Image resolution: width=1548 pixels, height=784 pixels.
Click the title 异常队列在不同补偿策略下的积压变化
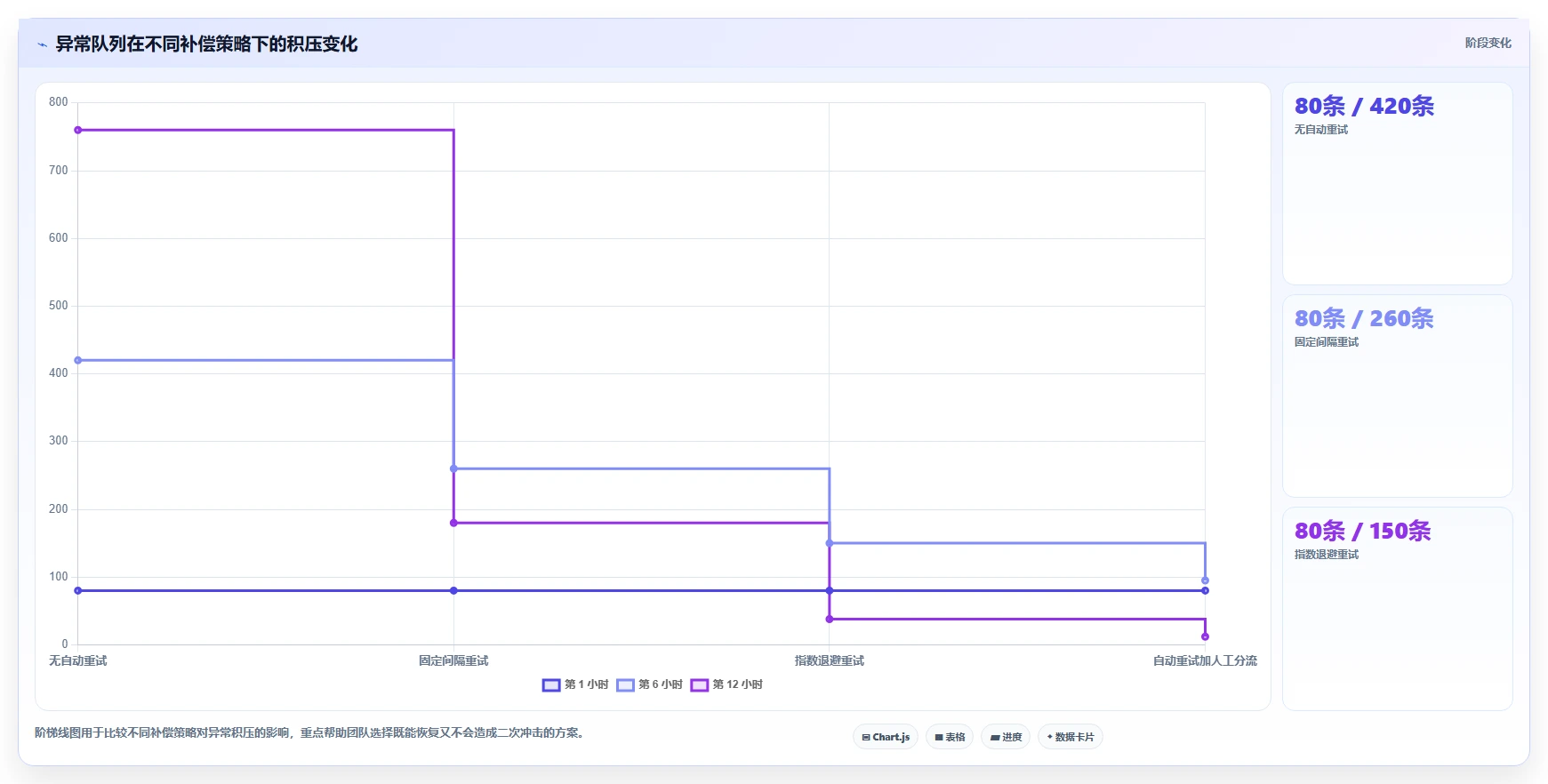click(206, 44)
